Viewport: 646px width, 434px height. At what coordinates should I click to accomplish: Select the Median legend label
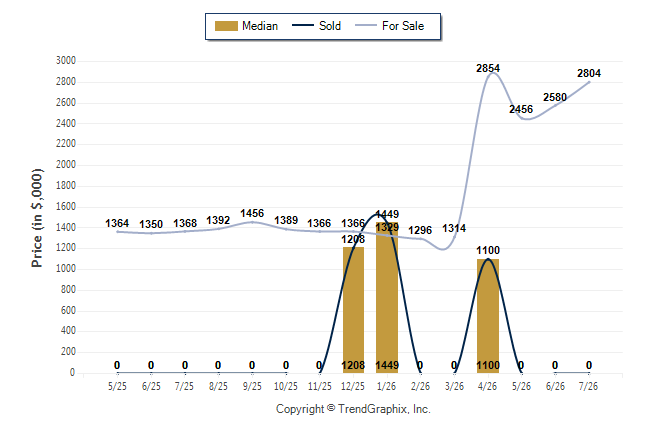tap(260, 26)
